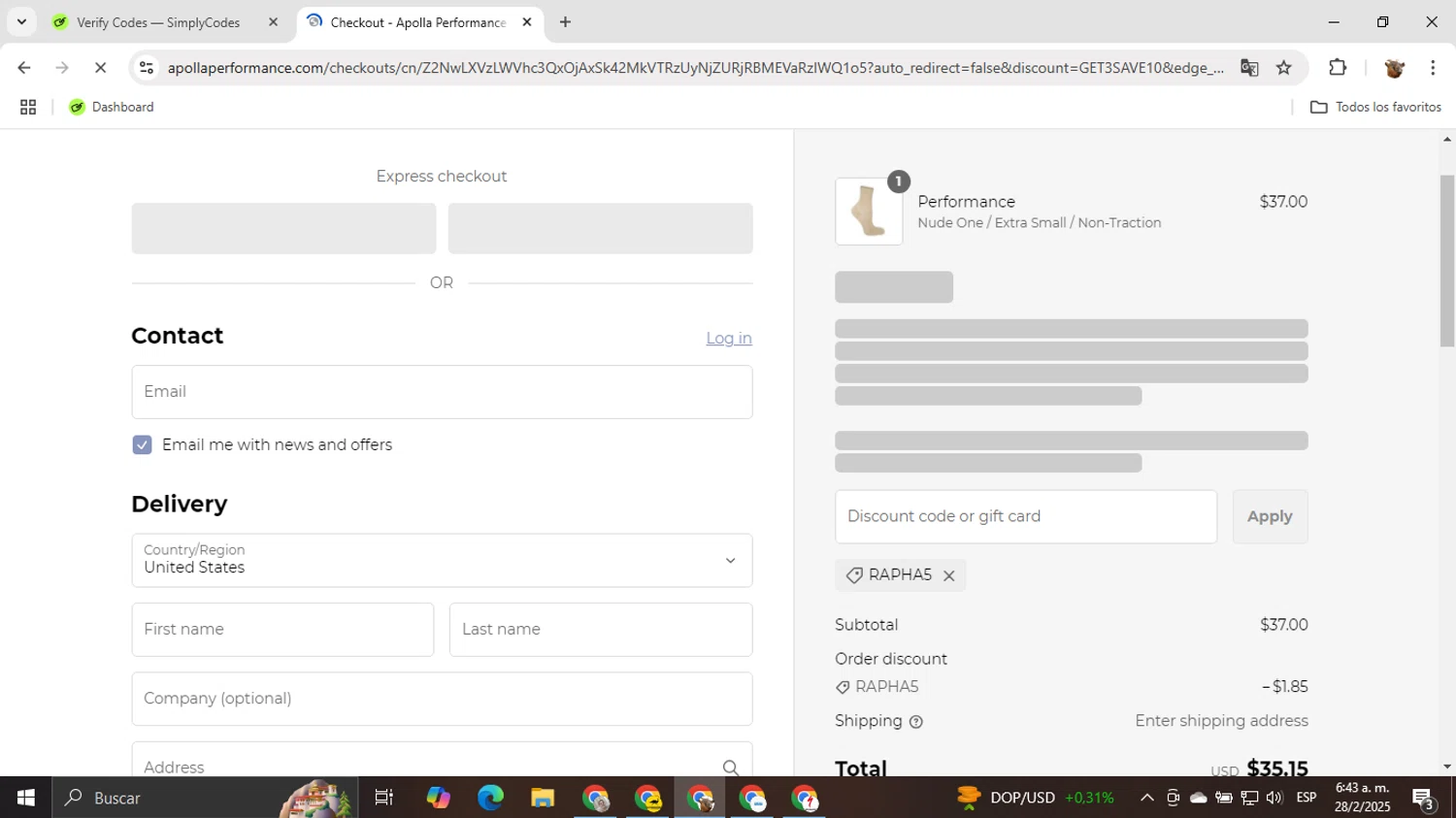Screen dimensions: 1456x818
Task: Click the ESP language indicator
Action: pyautogui.click(x=1307, y=798)
